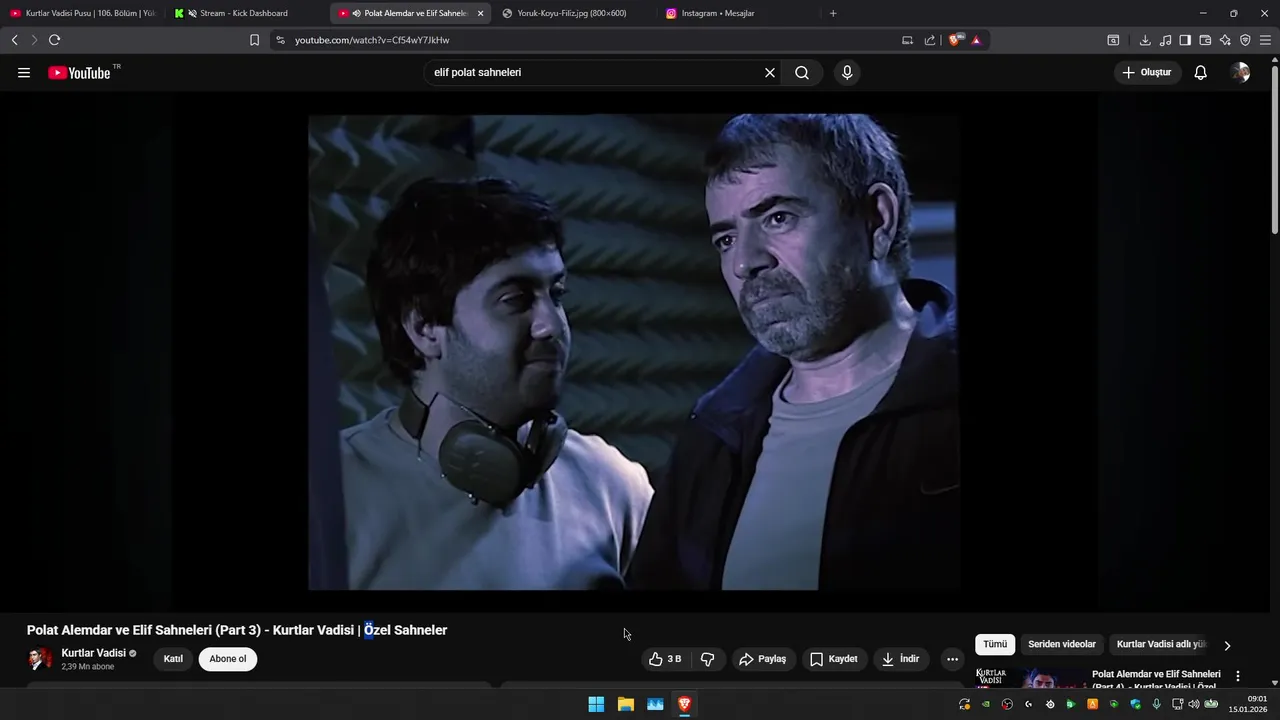
Task: Dislike the video
Action: pyautogui.click(x=708, y=659)
